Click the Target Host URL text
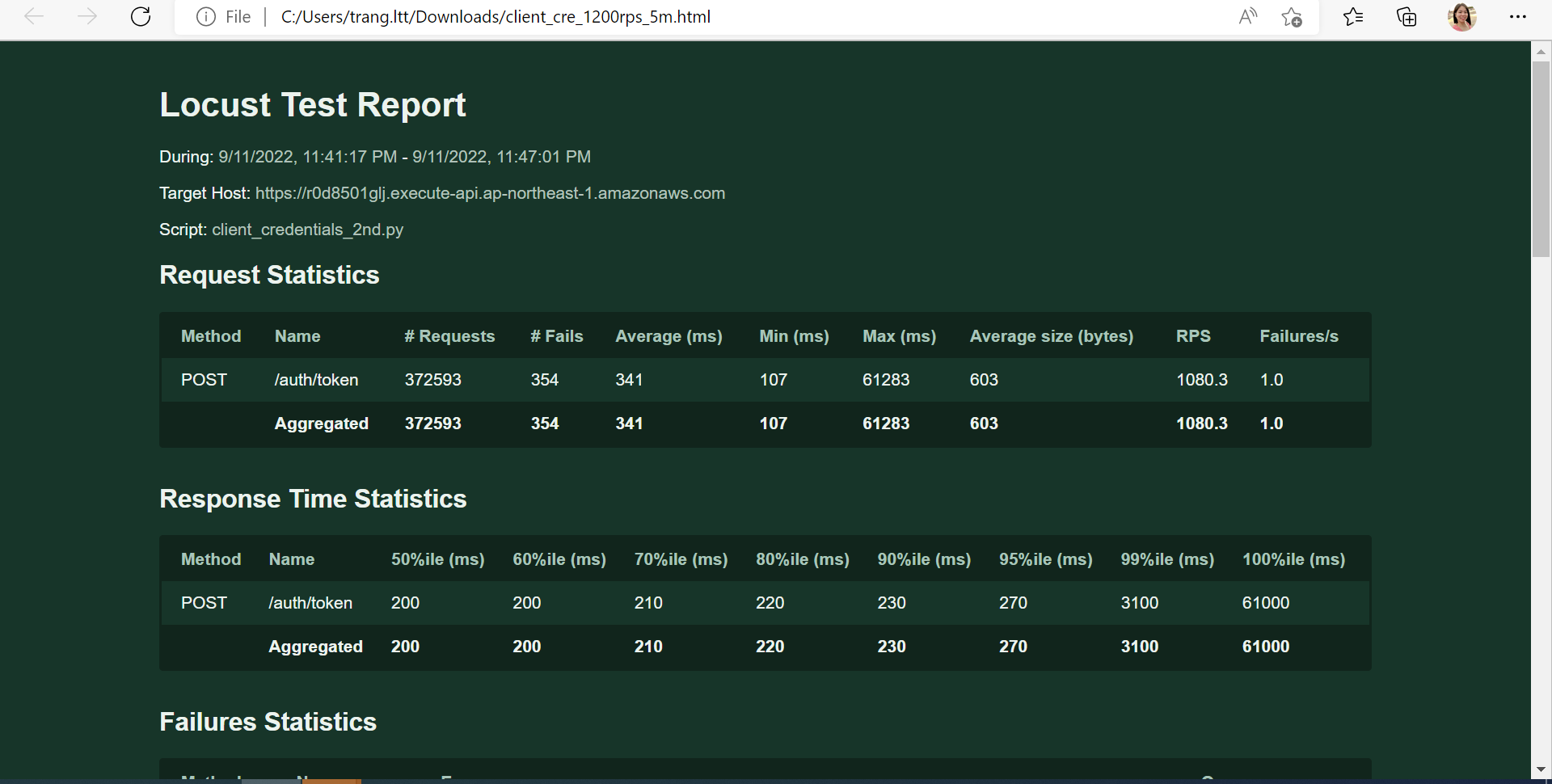The width and height of the screenshot is (1552, 784). (x=490, y=193)
